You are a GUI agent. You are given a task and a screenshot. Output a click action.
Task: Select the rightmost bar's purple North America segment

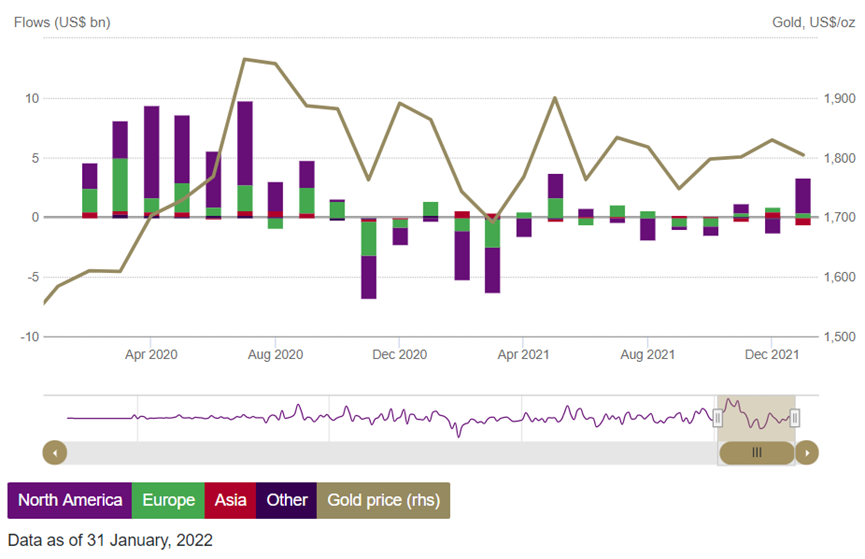click(x=803, y=195)
